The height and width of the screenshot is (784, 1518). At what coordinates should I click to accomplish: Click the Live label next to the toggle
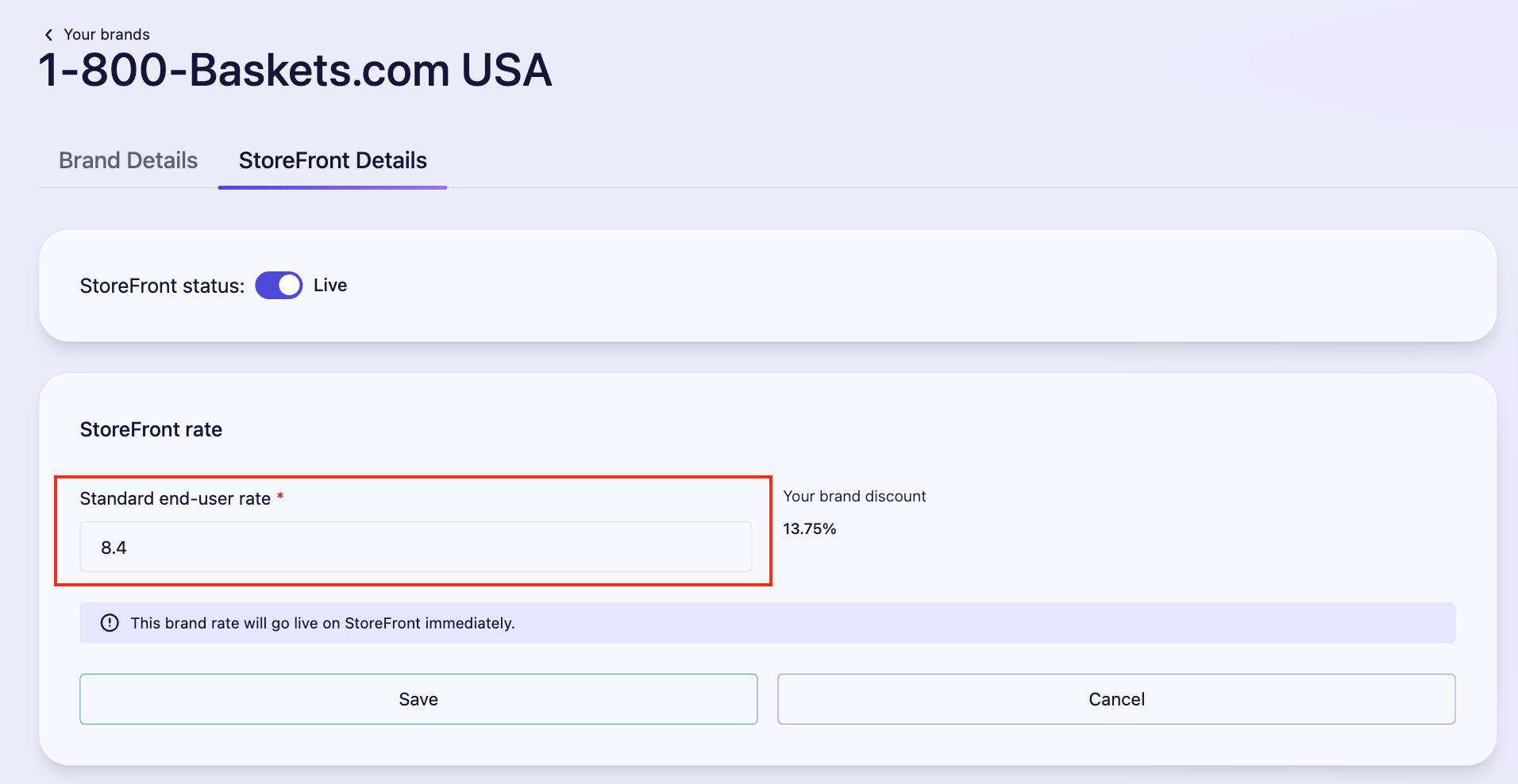pyautogui.click(x=330, y=286)
